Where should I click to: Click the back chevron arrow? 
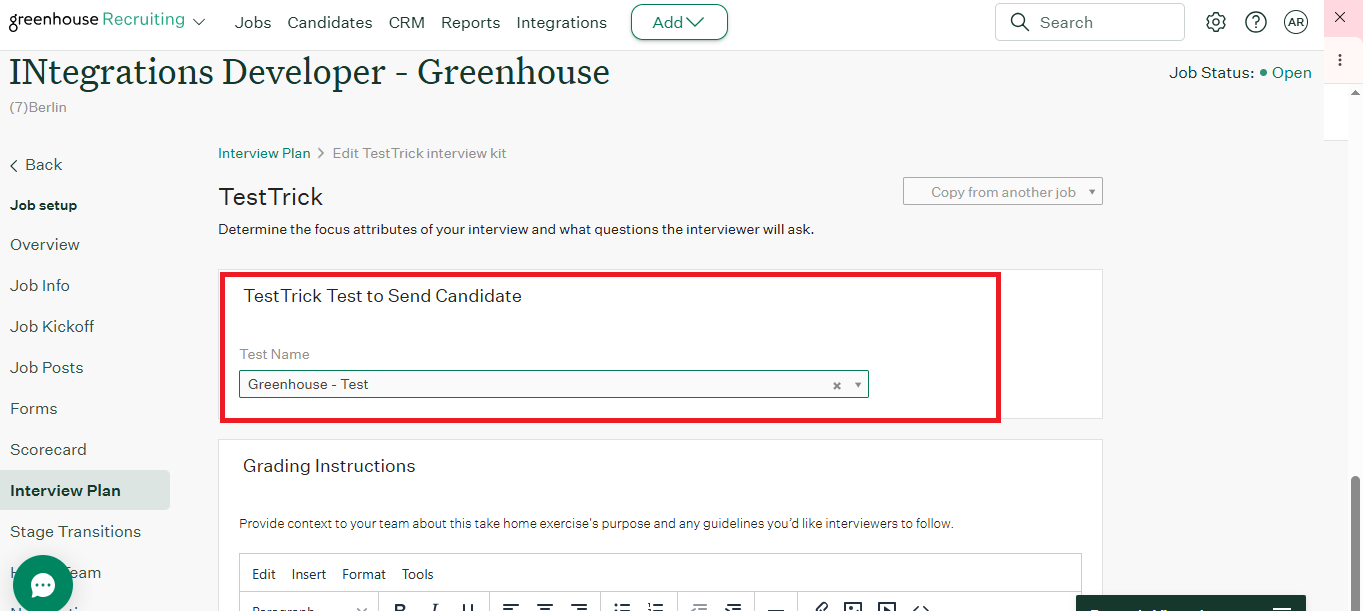[14, 165]
